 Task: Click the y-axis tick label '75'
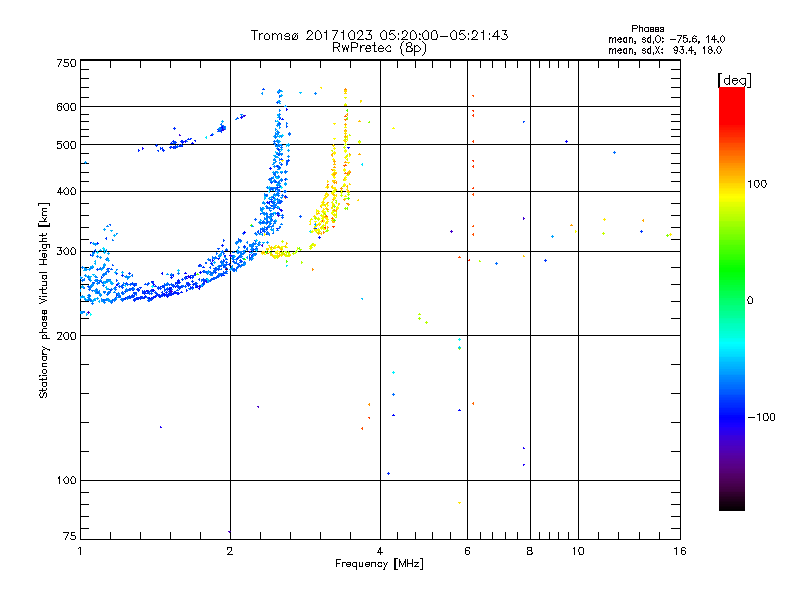click(70, 536)
